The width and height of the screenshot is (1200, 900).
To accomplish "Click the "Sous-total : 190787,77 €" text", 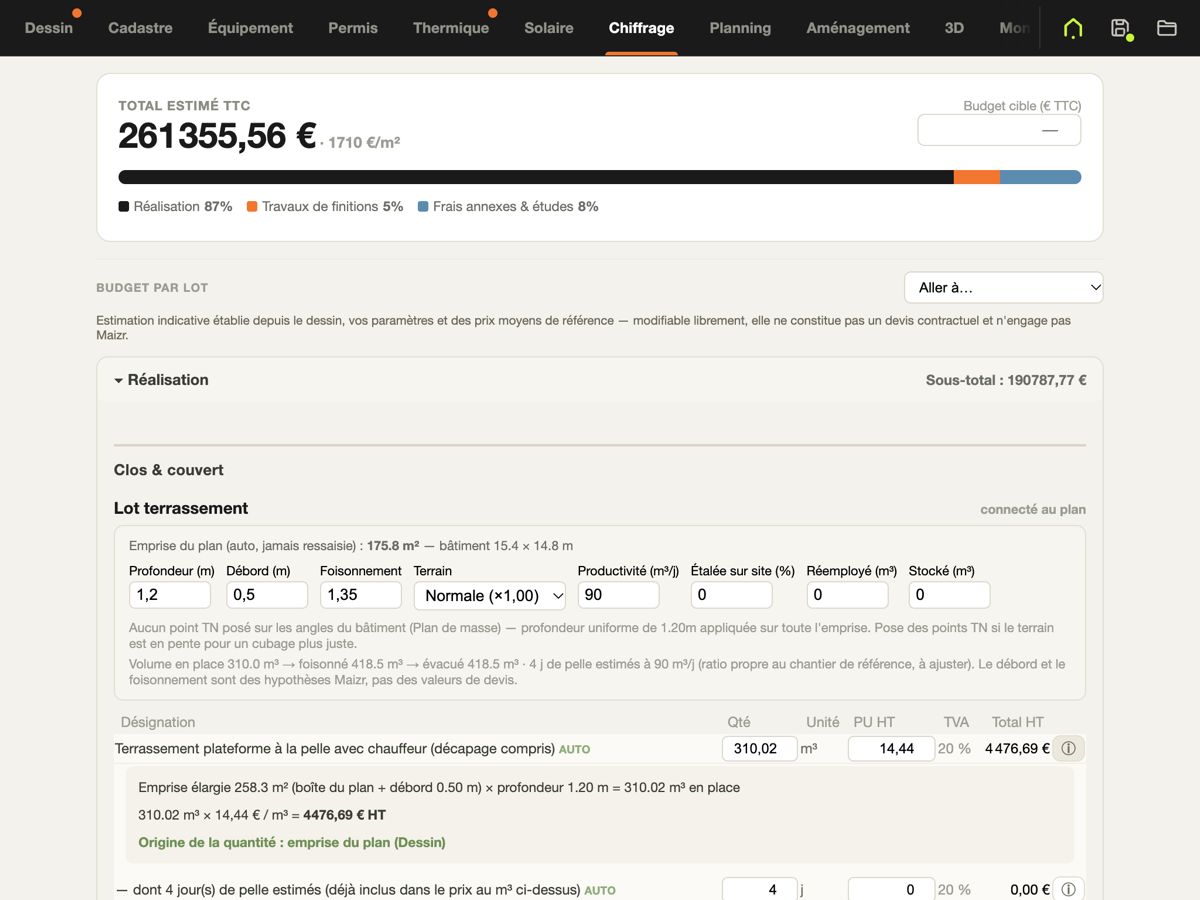I will point(1006,380).
